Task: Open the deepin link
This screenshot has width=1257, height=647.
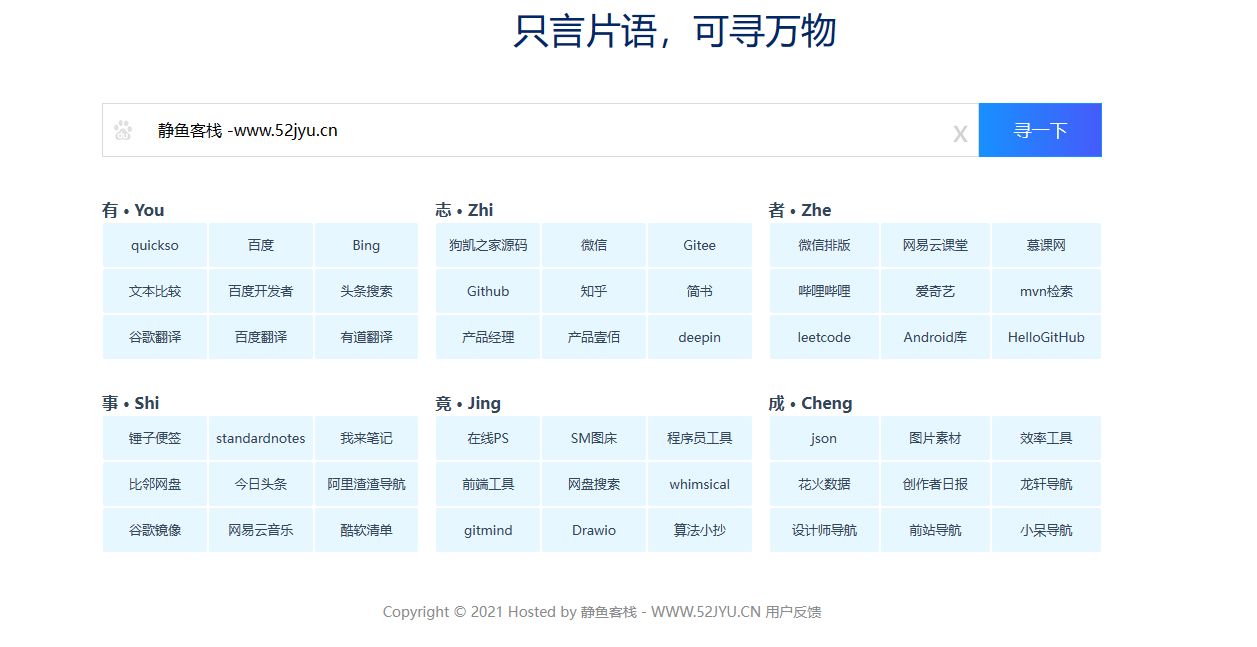Action: (699, 337)
